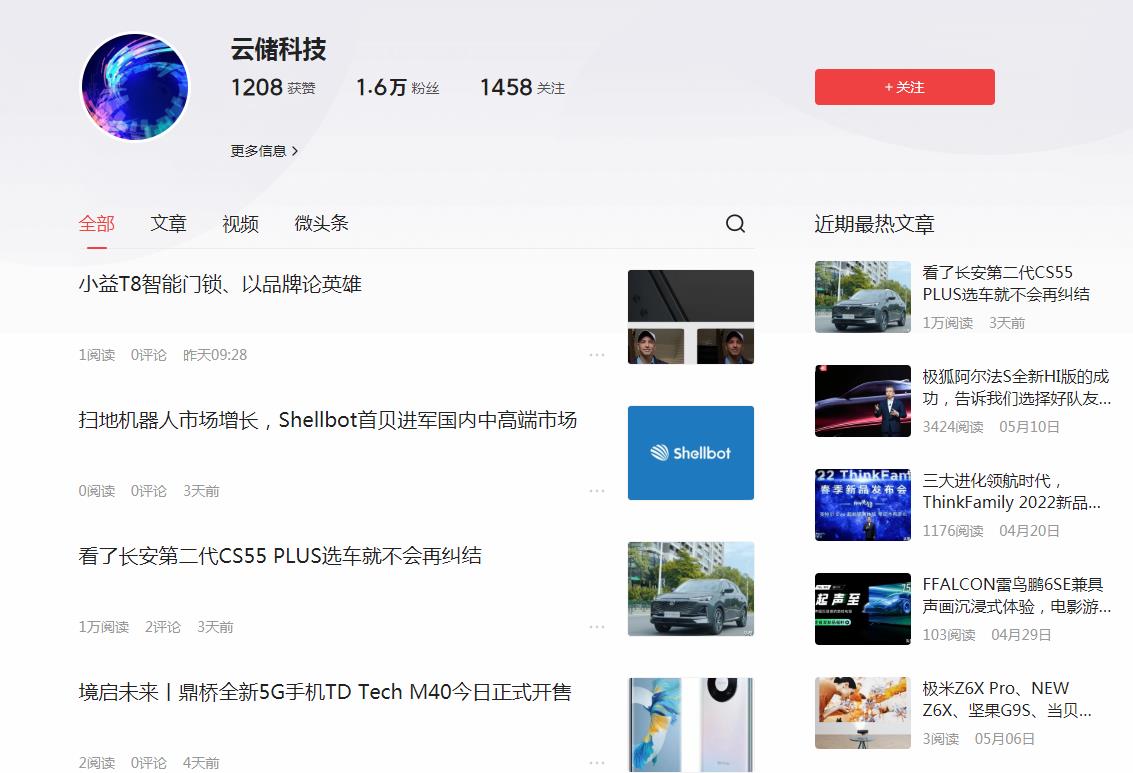Click the 1458 关注 count
This screenshot has height=773, width=1133.
pyautogui.click(x=522, y=87)
